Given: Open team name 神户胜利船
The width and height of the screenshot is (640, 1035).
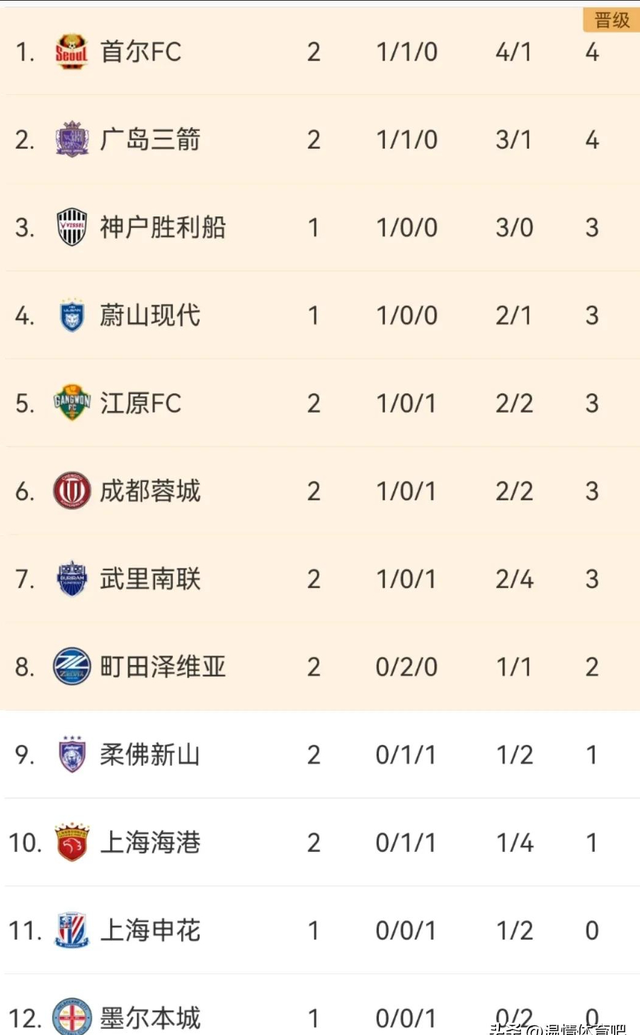Looking at the screenshot, I should 163,227.
